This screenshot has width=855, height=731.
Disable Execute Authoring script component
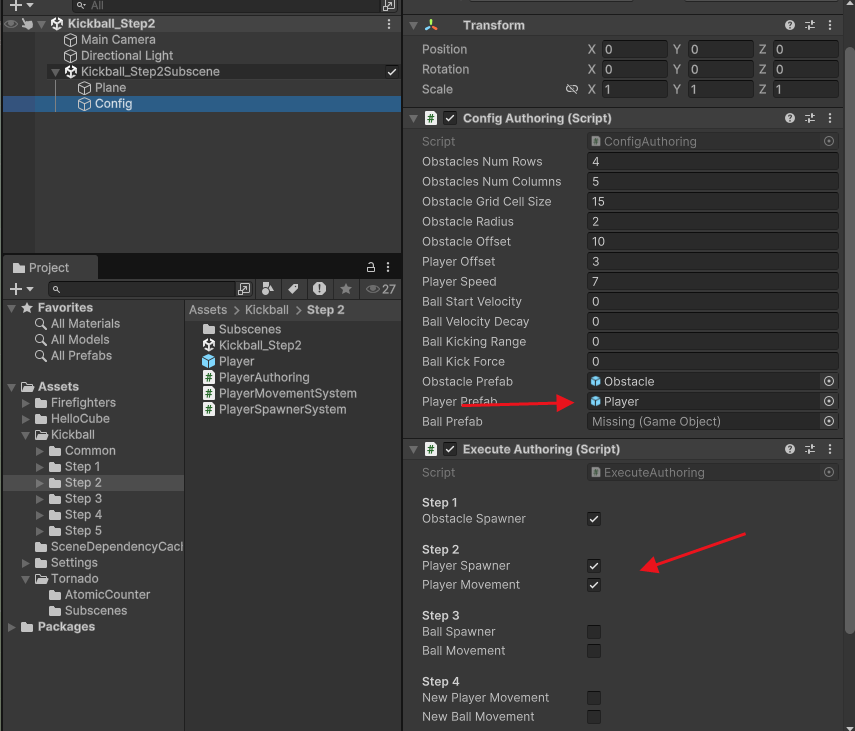(450, 449)
